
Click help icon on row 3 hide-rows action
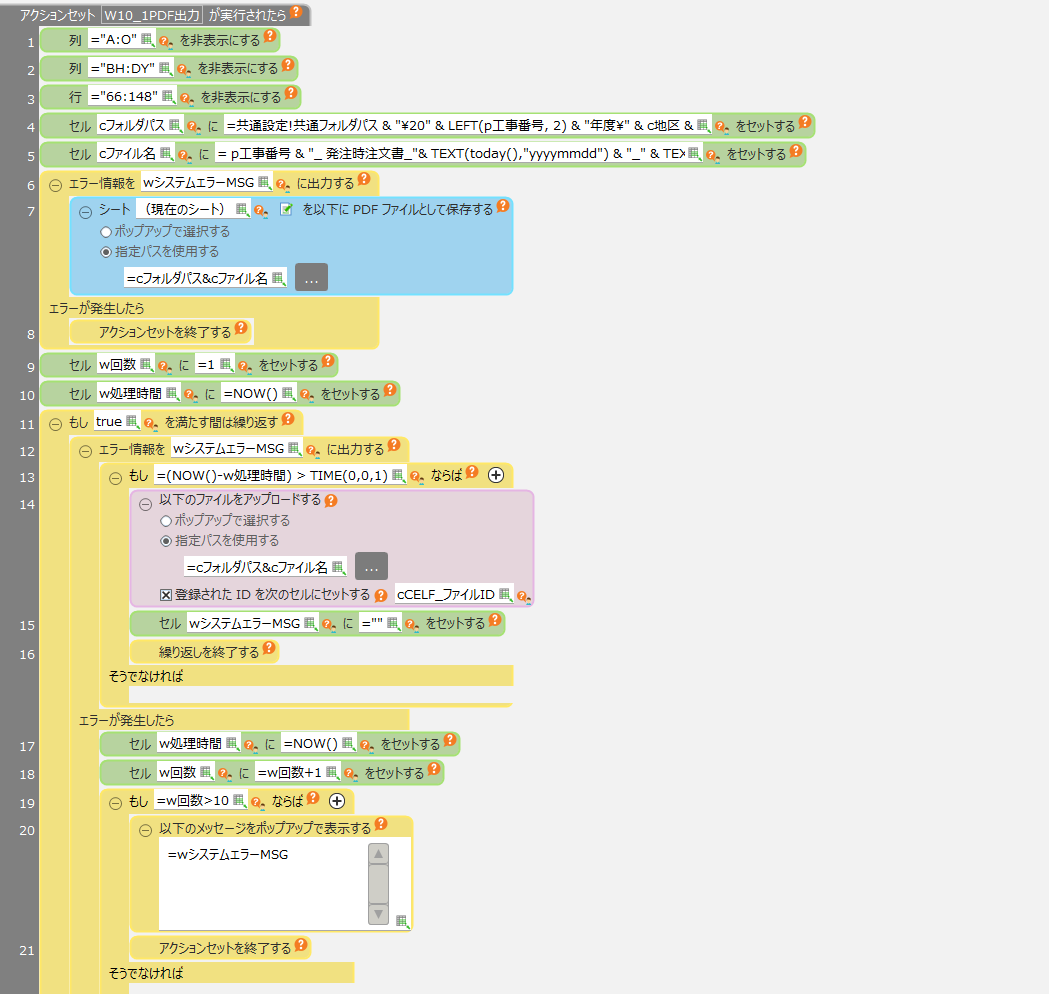point(290,95)
